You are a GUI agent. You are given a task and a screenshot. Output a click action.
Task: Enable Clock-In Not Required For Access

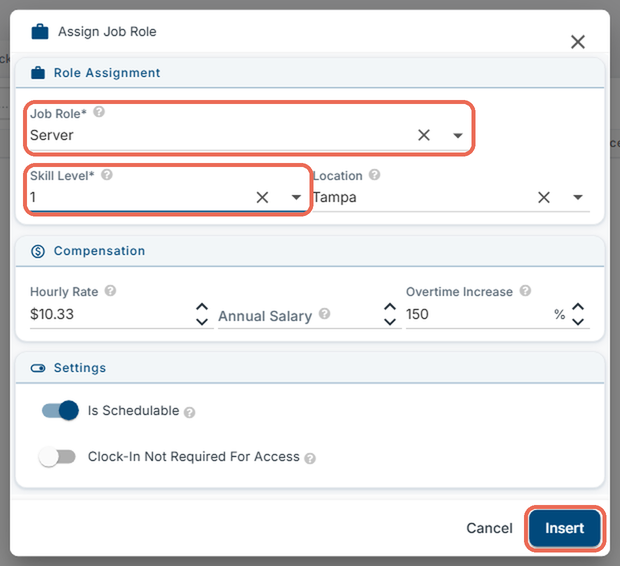(57, 456)
